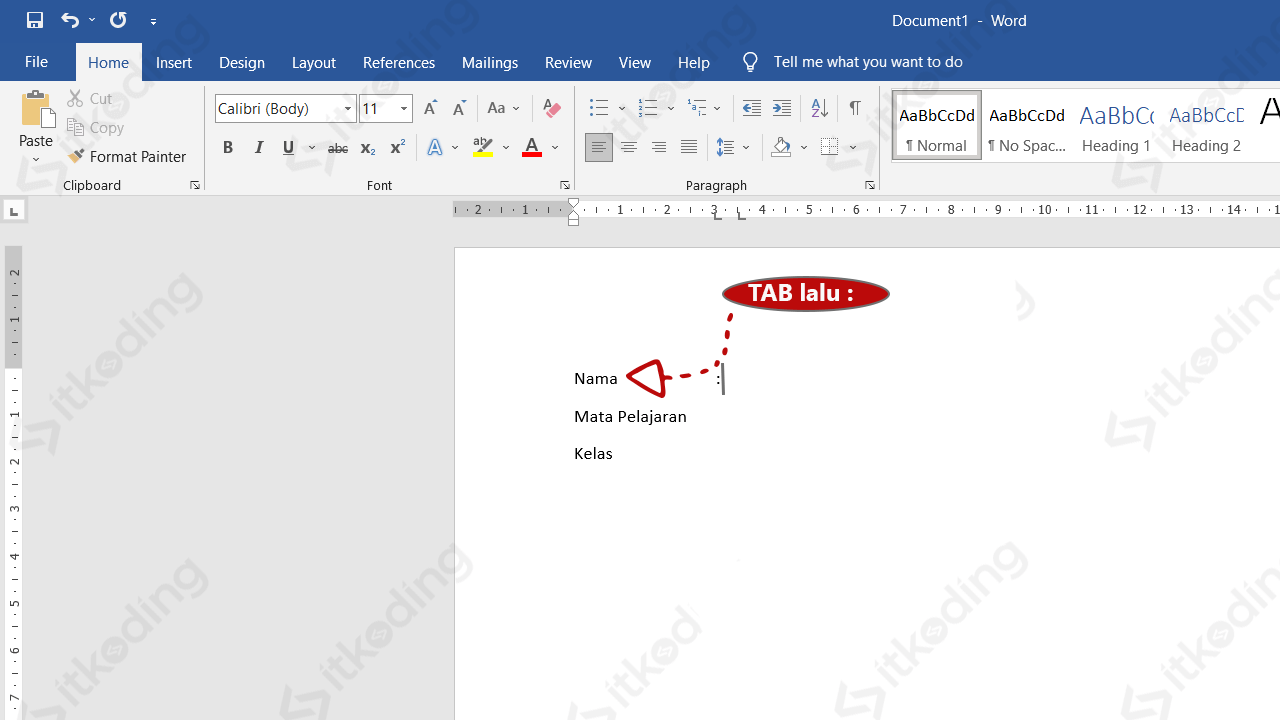This screenshot has height=720, width=1280.
Task: Switch to the Layout tab
Action: (x=313, y=62)
